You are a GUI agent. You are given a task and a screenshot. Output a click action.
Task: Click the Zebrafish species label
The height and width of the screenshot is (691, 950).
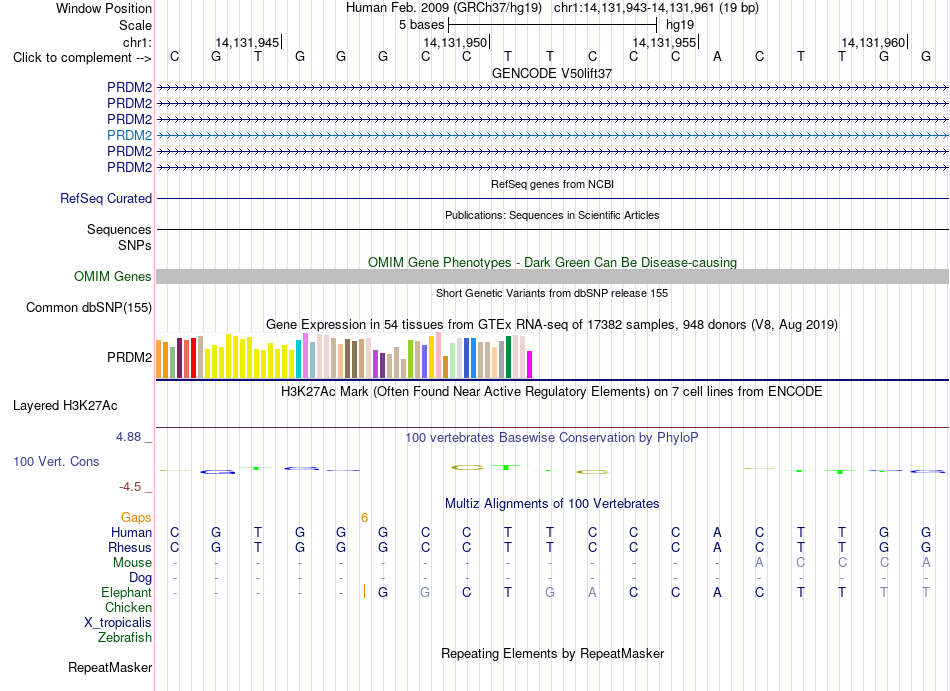(124, 638)
